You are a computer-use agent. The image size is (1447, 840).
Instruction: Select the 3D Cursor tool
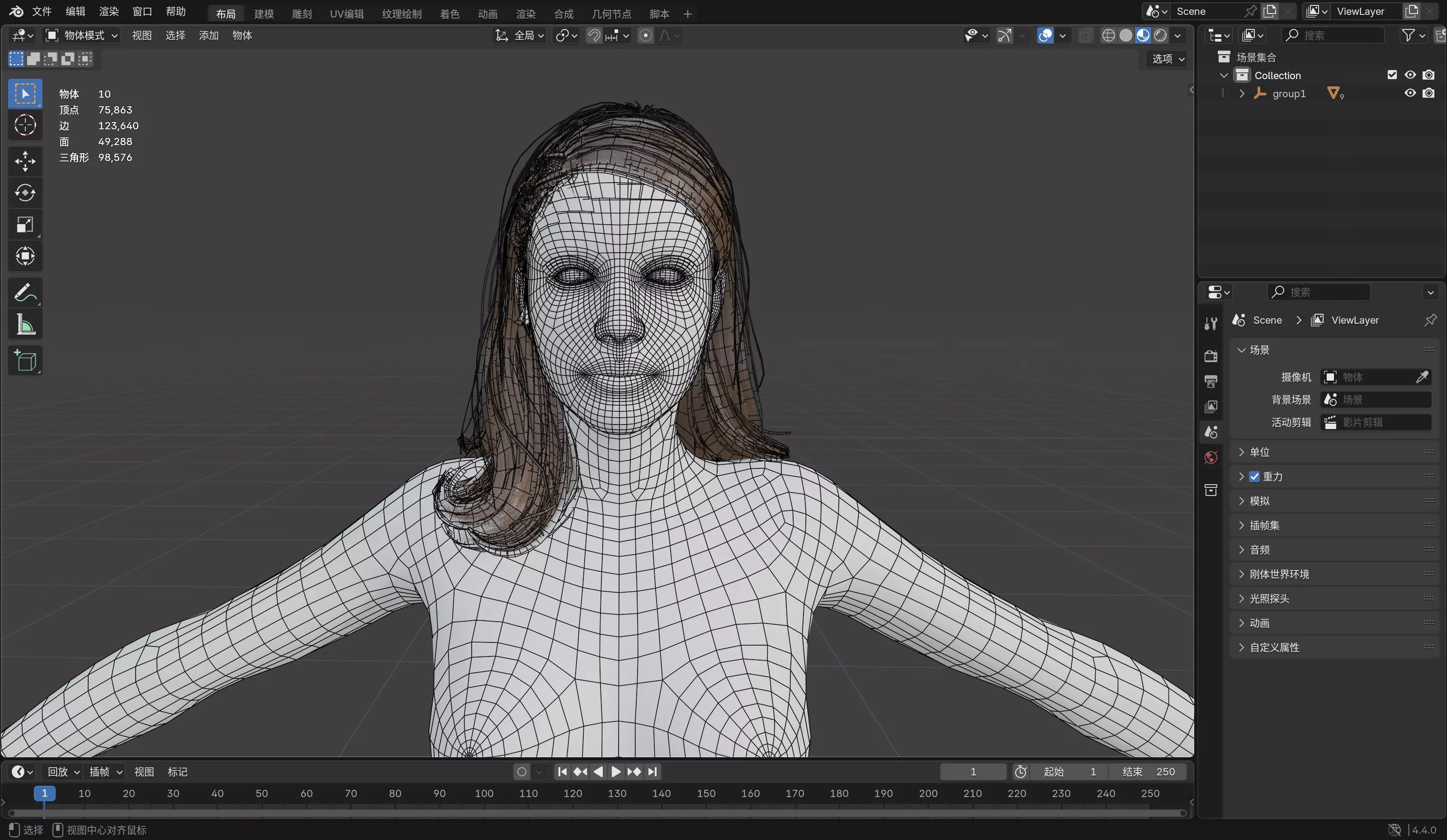click(25, 125)
